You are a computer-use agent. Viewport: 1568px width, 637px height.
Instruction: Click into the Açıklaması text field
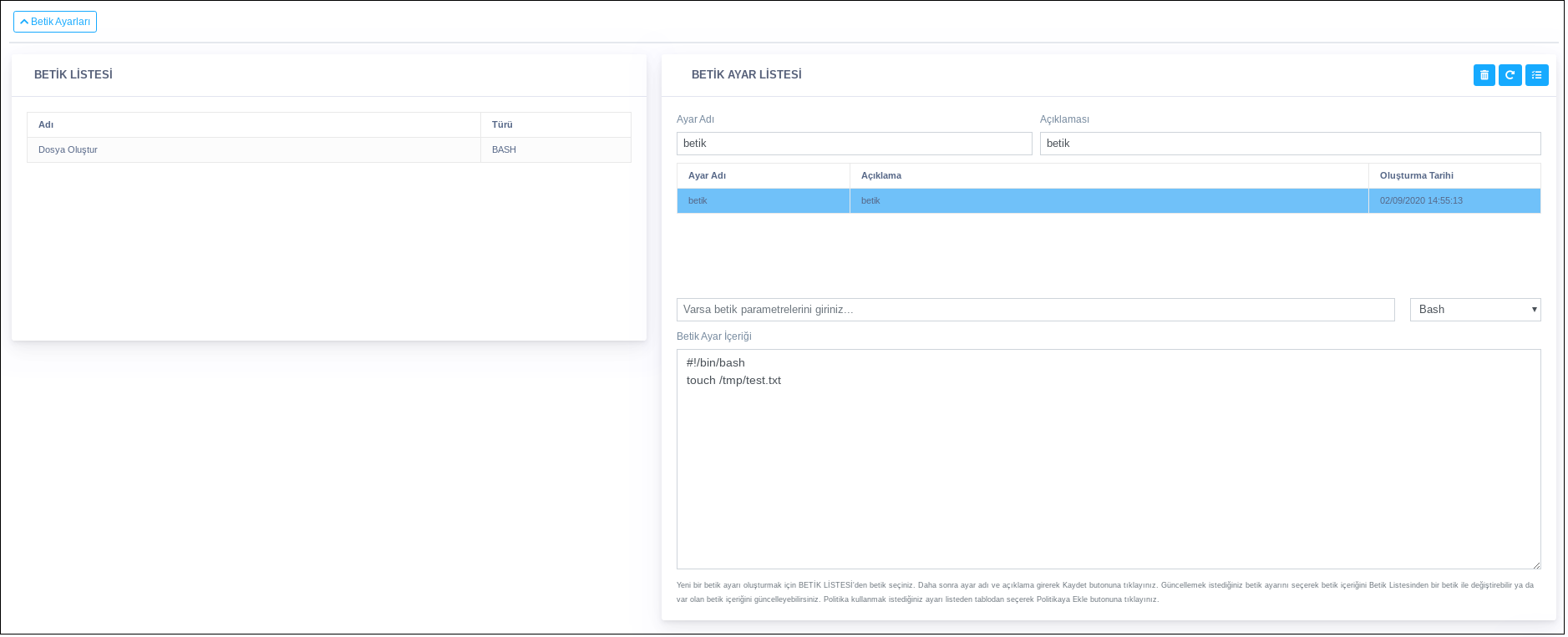(x=1289, y=144)
